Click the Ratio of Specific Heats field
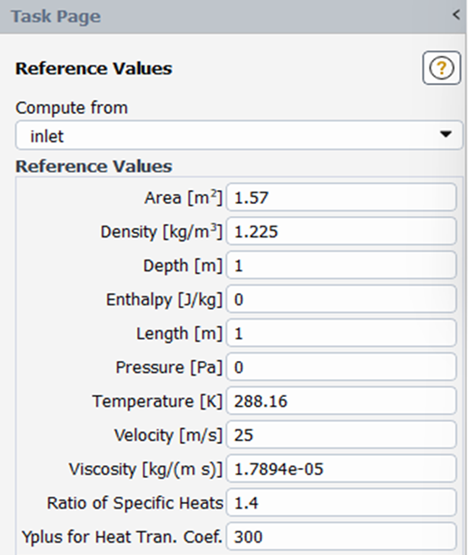The height and width of the screenshot is (555, 468). [x=341, y=503]
